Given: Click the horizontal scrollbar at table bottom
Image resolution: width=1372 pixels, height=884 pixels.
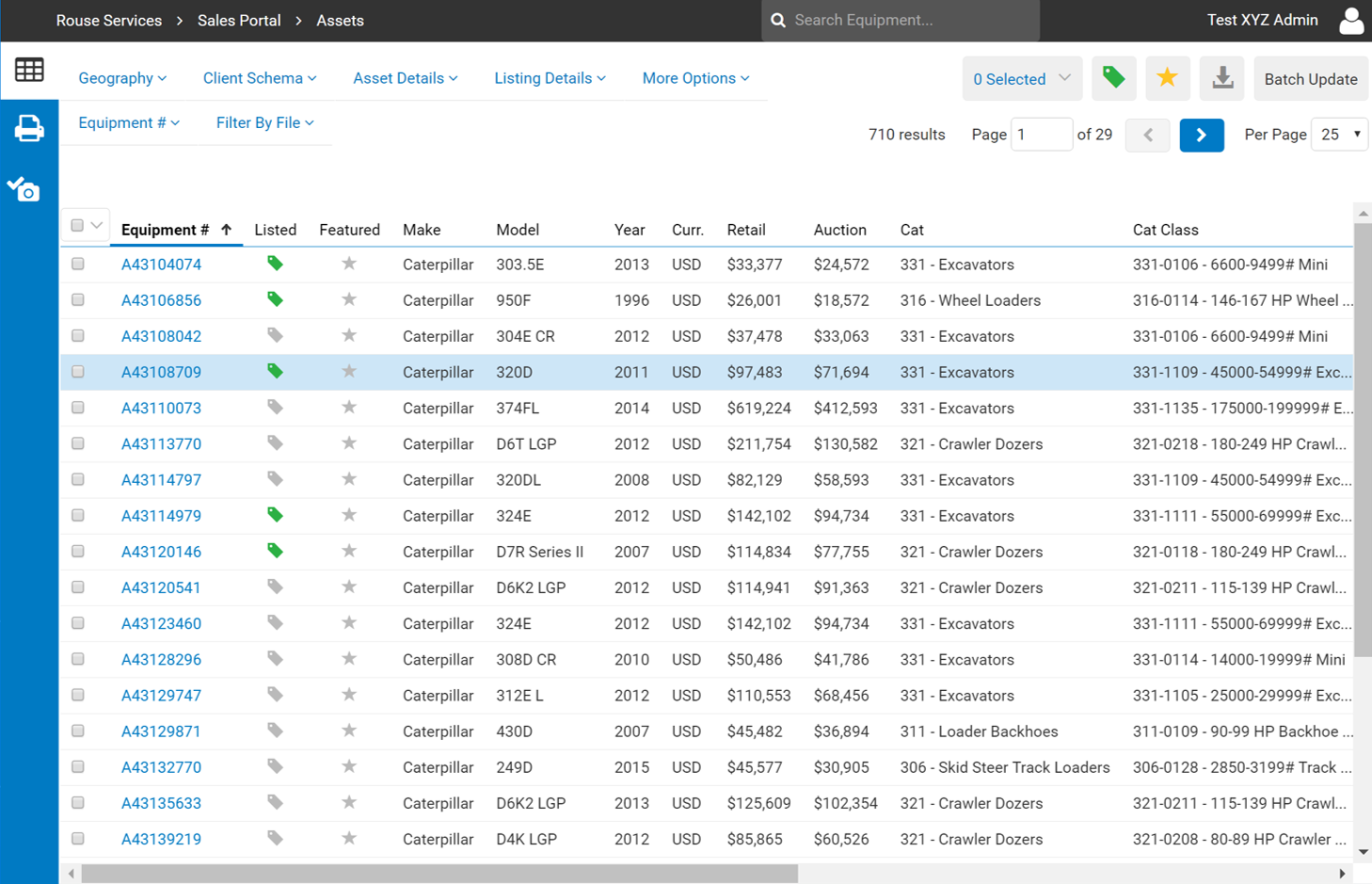Looking at the screenshot, I should (439, 874).
